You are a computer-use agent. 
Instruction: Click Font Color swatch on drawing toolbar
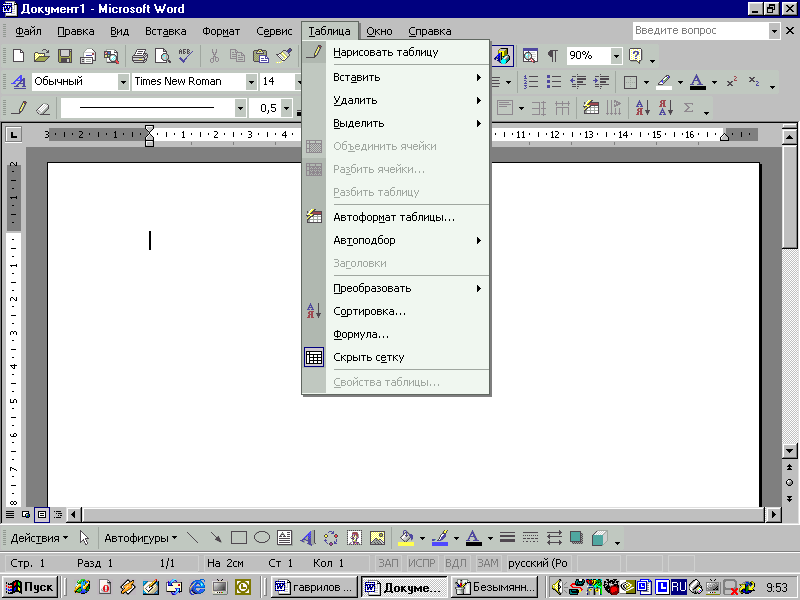[473, 538]
